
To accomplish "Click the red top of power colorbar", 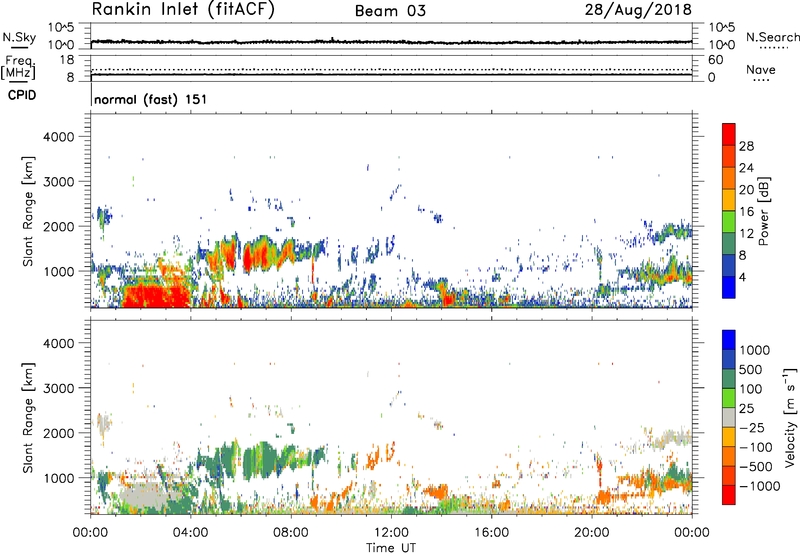I will coord(729,134).
